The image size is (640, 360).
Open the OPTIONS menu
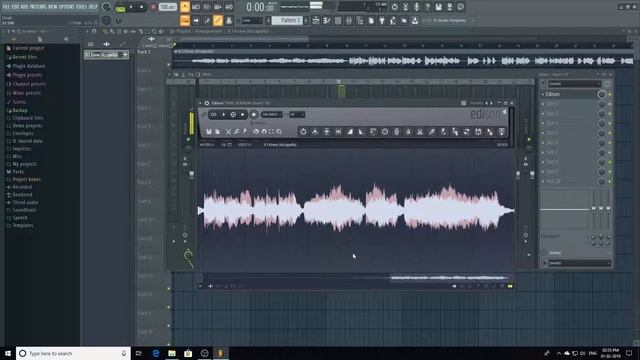point(67,7)
